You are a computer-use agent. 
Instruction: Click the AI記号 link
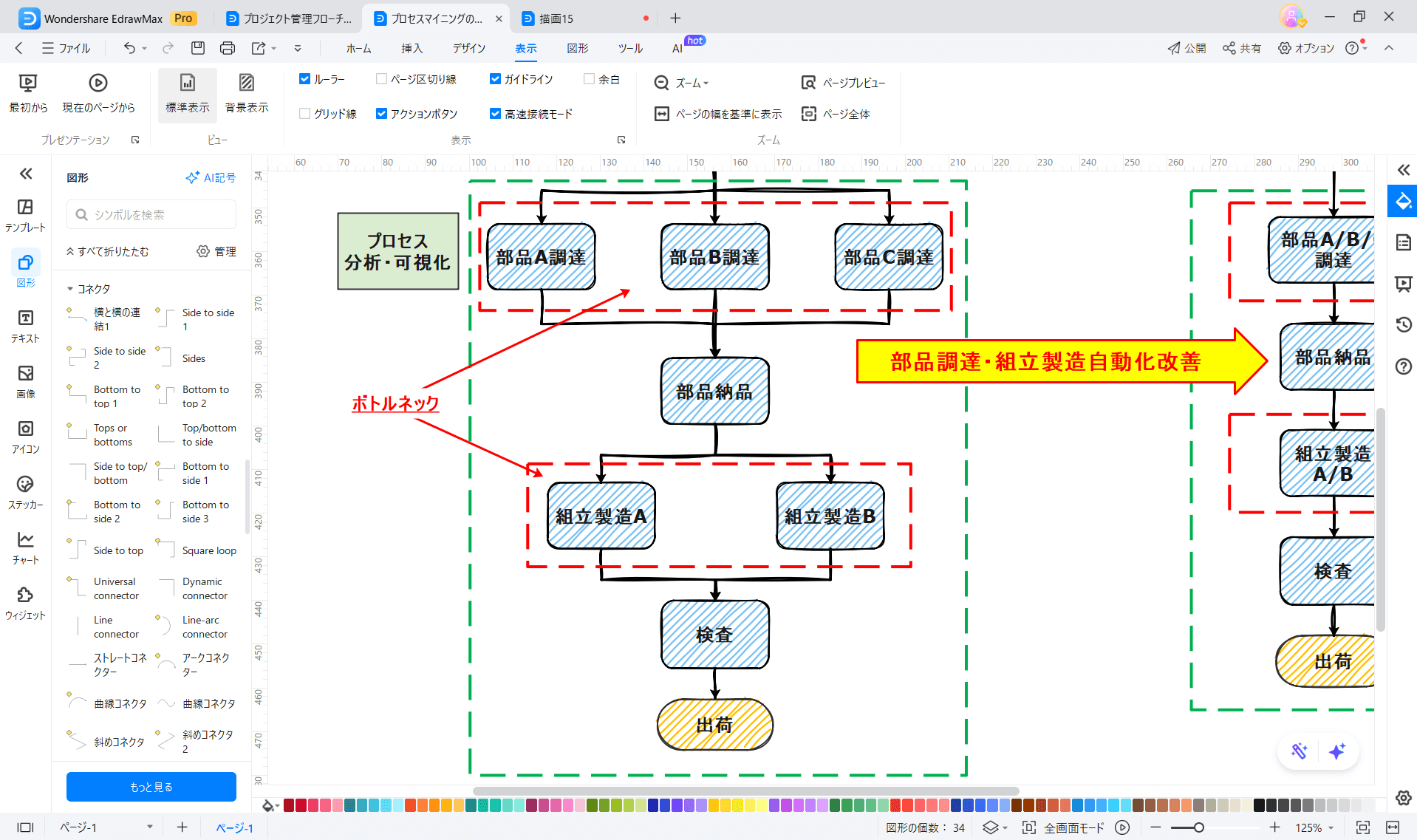click(211, 177)
